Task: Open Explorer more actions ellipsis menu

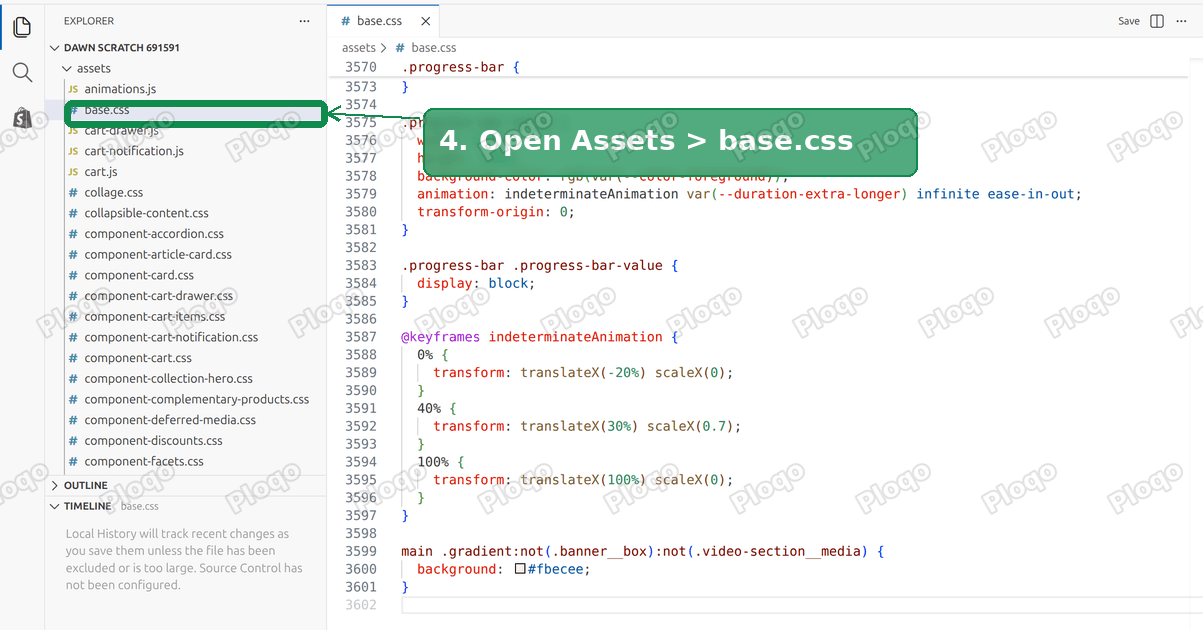Action: coord(304,21)
